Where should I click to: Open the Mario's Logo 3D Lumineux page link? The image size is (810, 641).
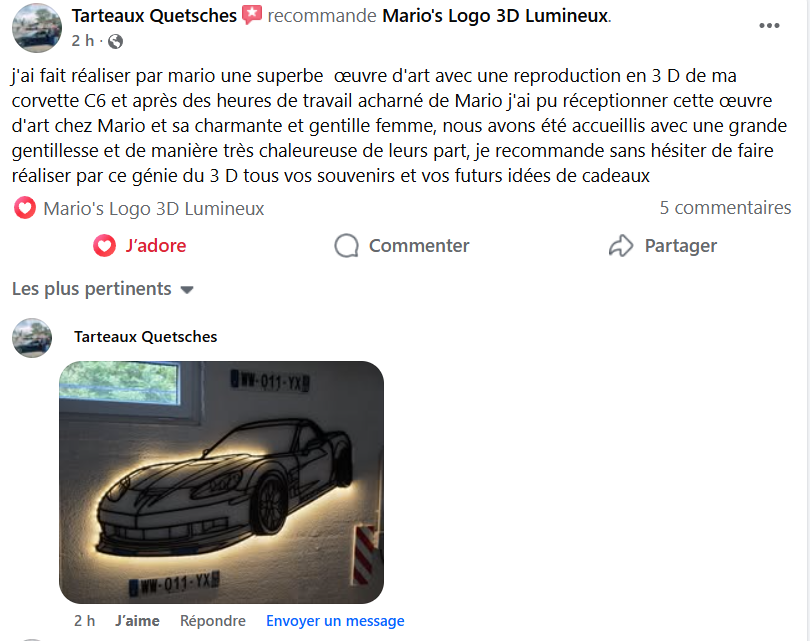[x=496, y=15]
